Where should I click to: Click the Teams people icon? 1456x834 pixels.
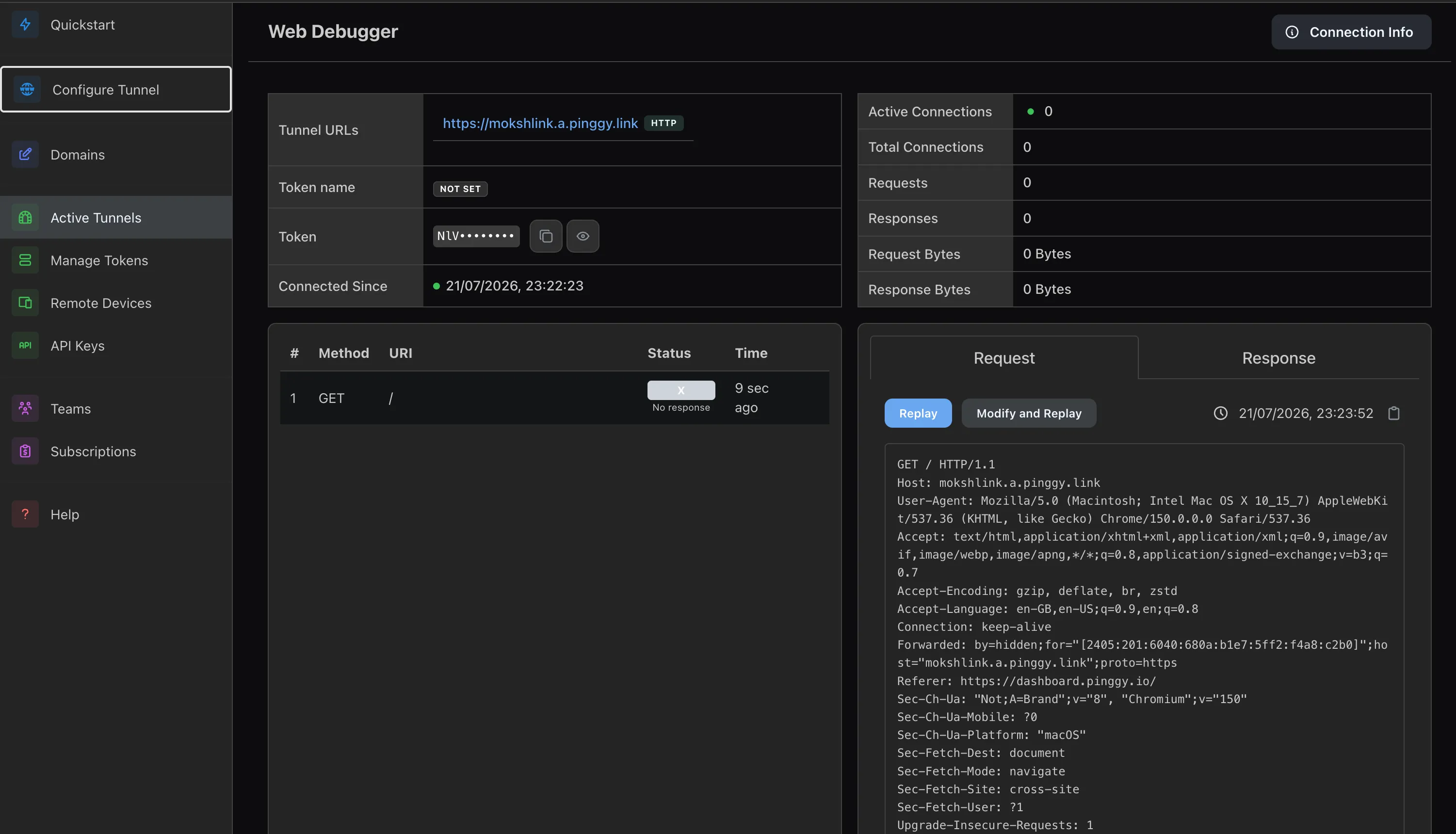coord(25,408)
